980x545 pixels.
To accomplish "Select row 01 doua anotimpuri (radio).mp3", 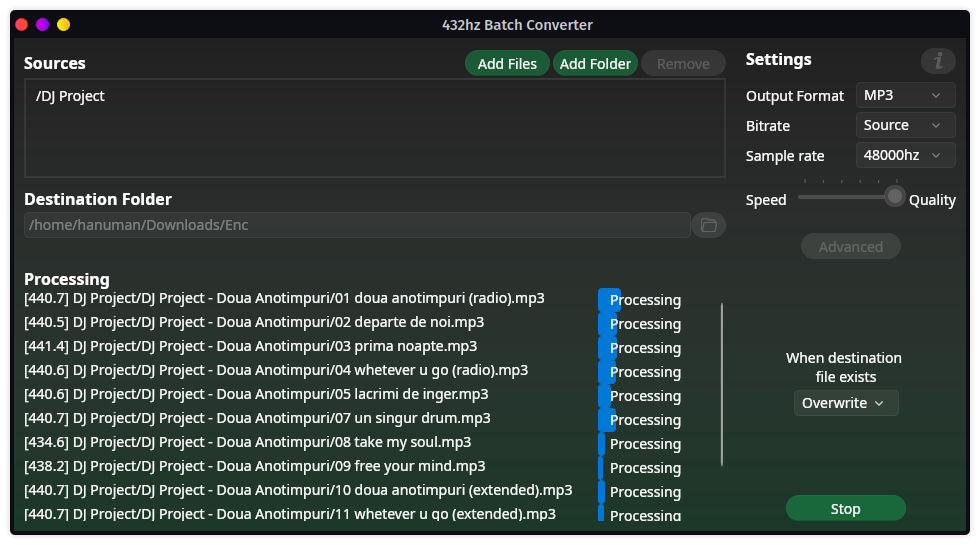I will click(284, 298).
